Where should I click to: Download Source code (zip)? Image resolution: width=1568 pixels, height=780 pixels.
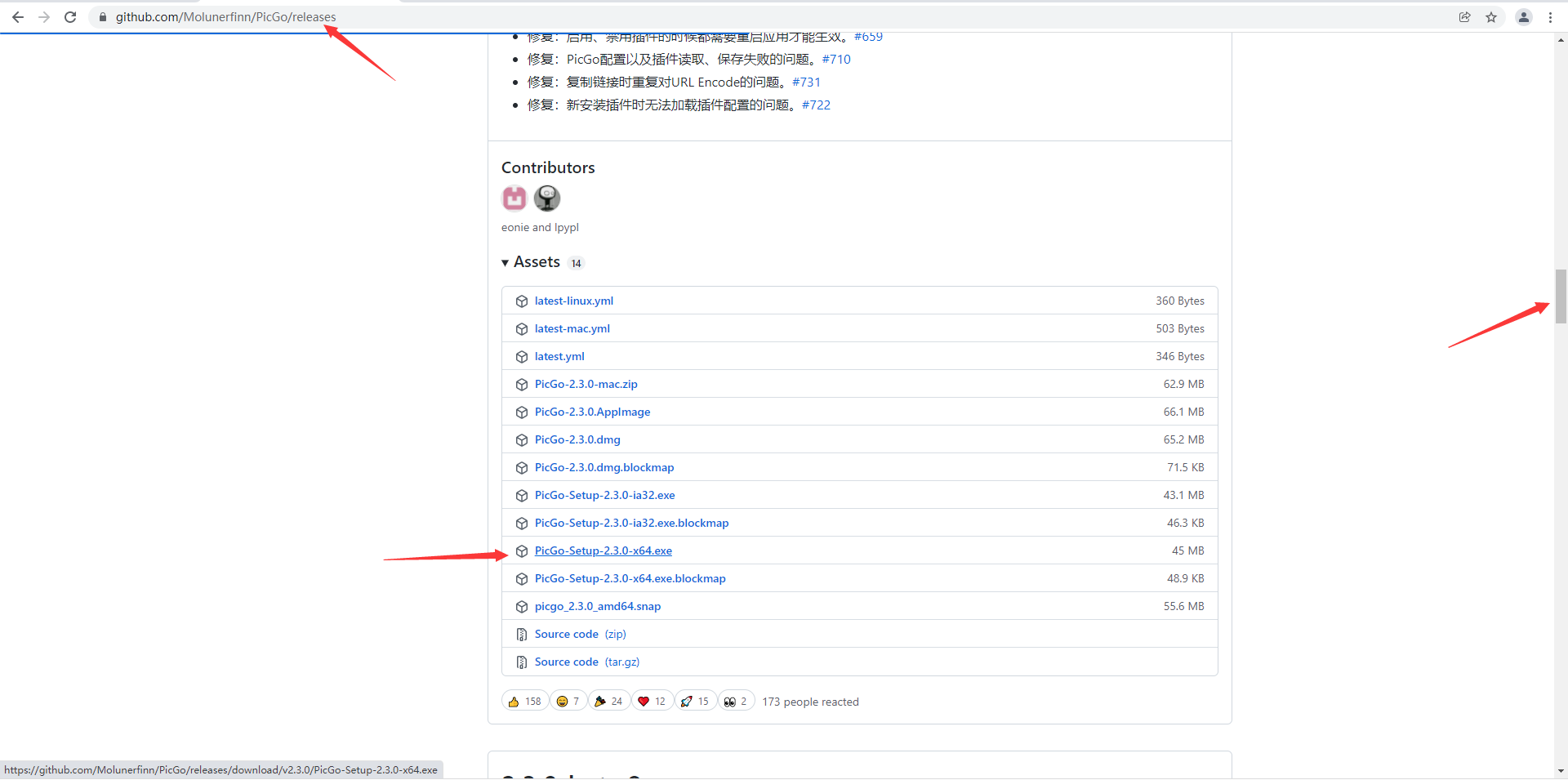point(581,634)
